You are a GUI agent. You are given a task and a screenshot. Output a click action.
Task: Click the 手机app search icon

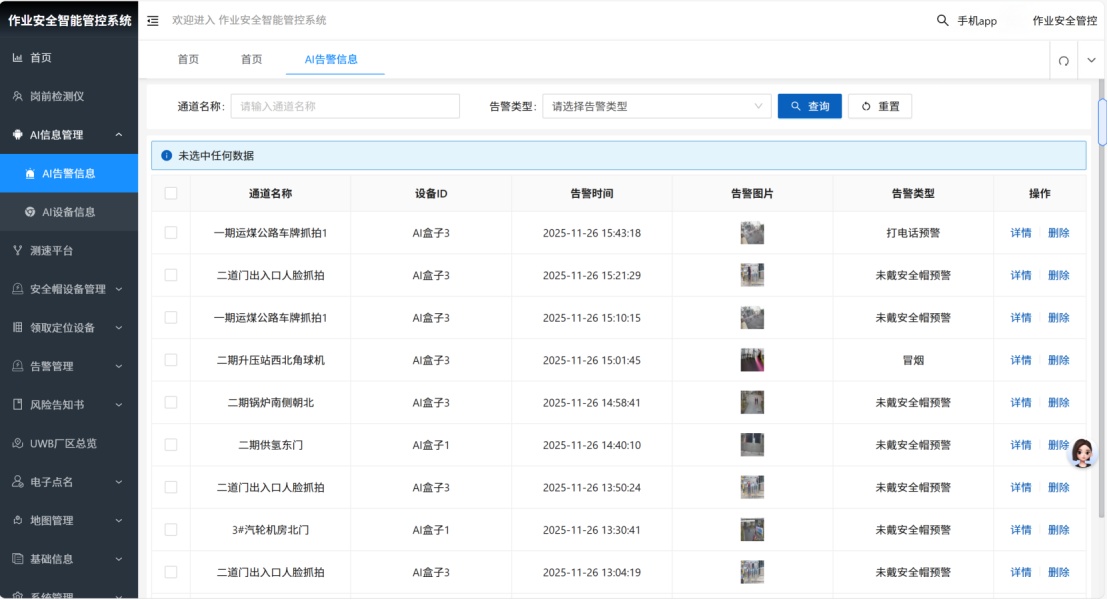pyautogui.click(x=942, y=21)
